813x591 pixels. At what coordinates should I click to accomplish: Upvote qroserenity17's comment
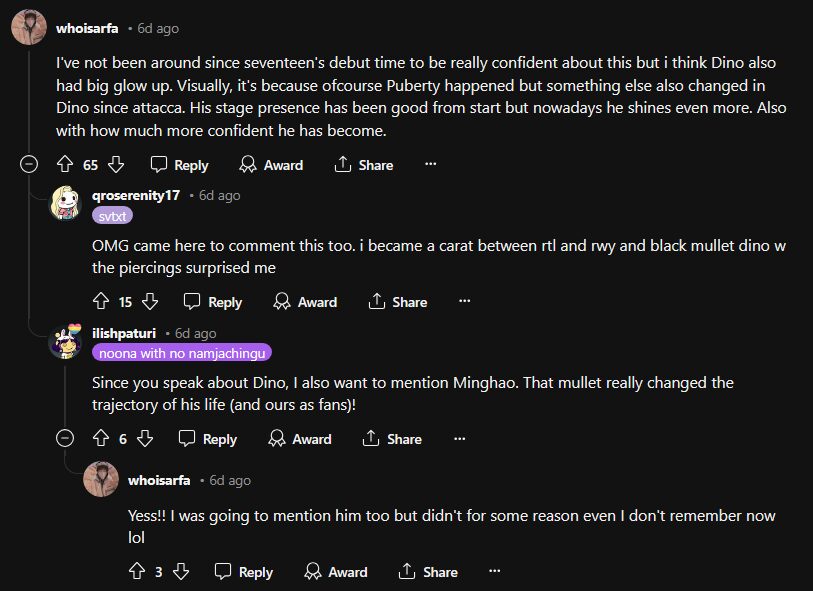pos(101,302)
